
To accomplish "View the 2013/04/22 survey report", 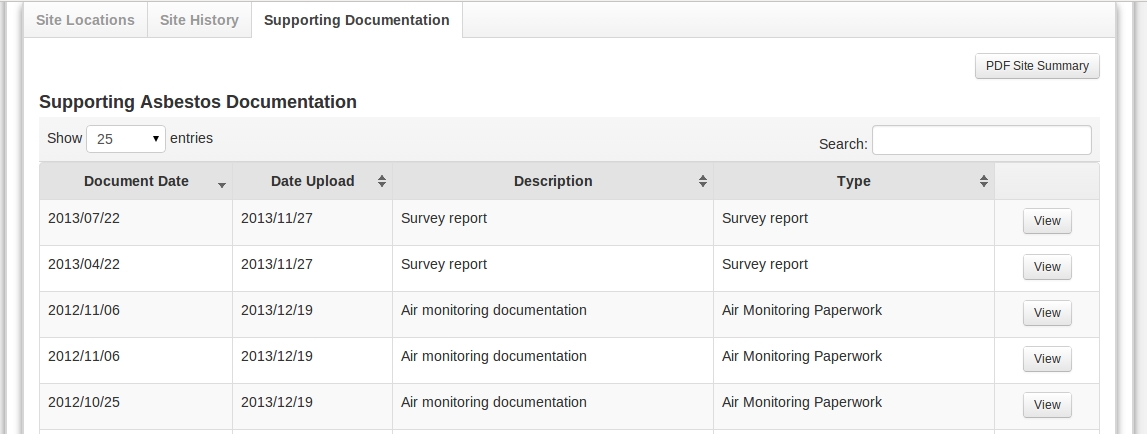I will click(1046, 267).
